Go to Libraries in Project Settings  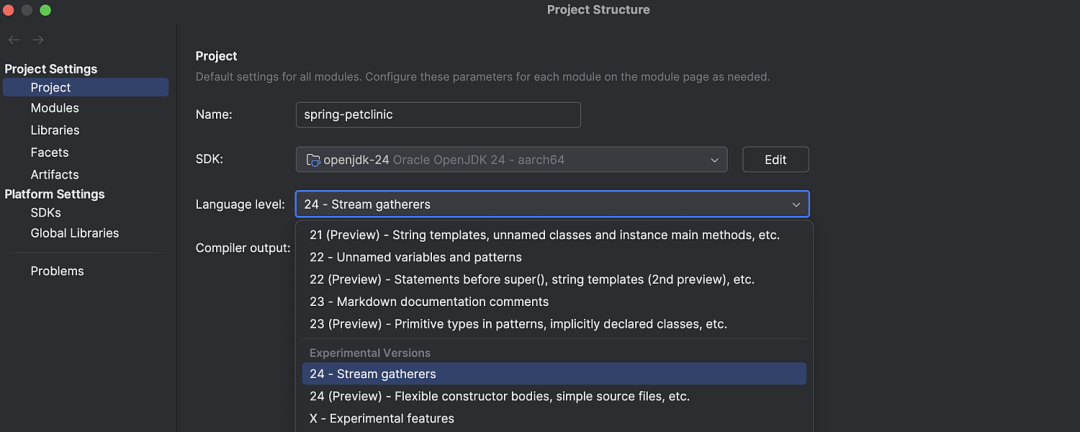pyautogui.click(x=55, y=130)
